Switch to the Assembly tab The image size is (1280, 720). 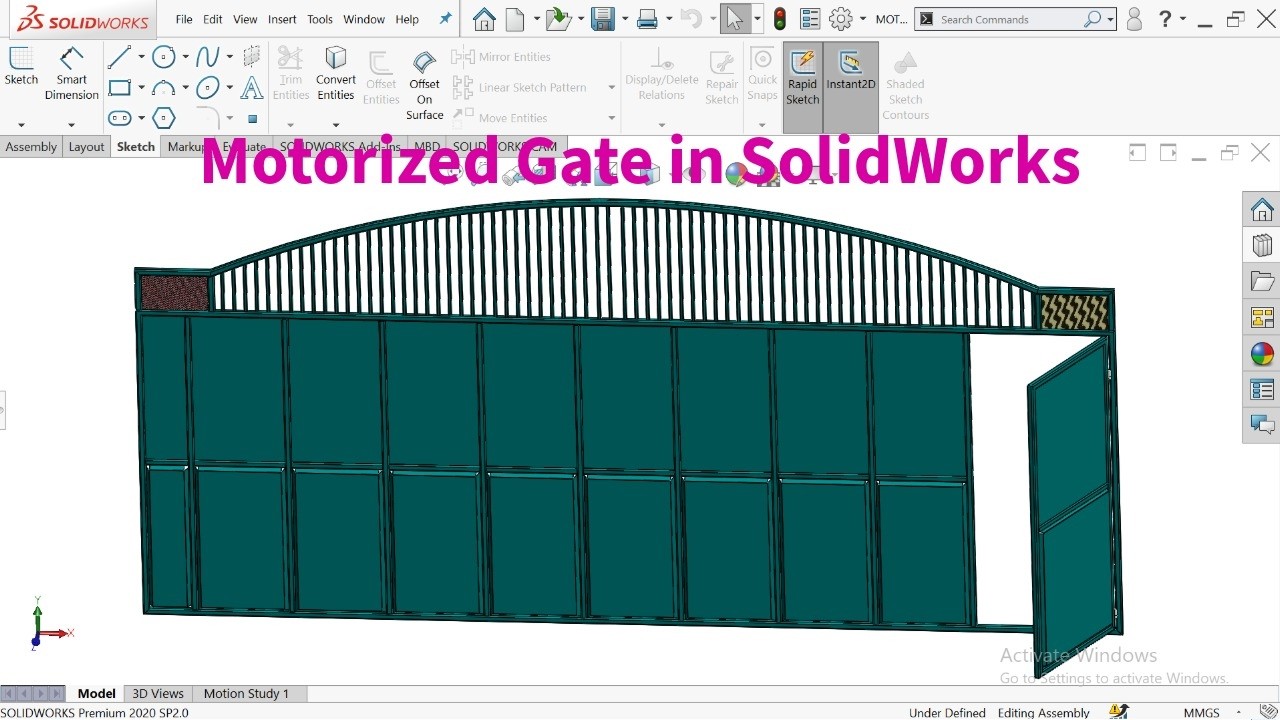tap(31, 146)
